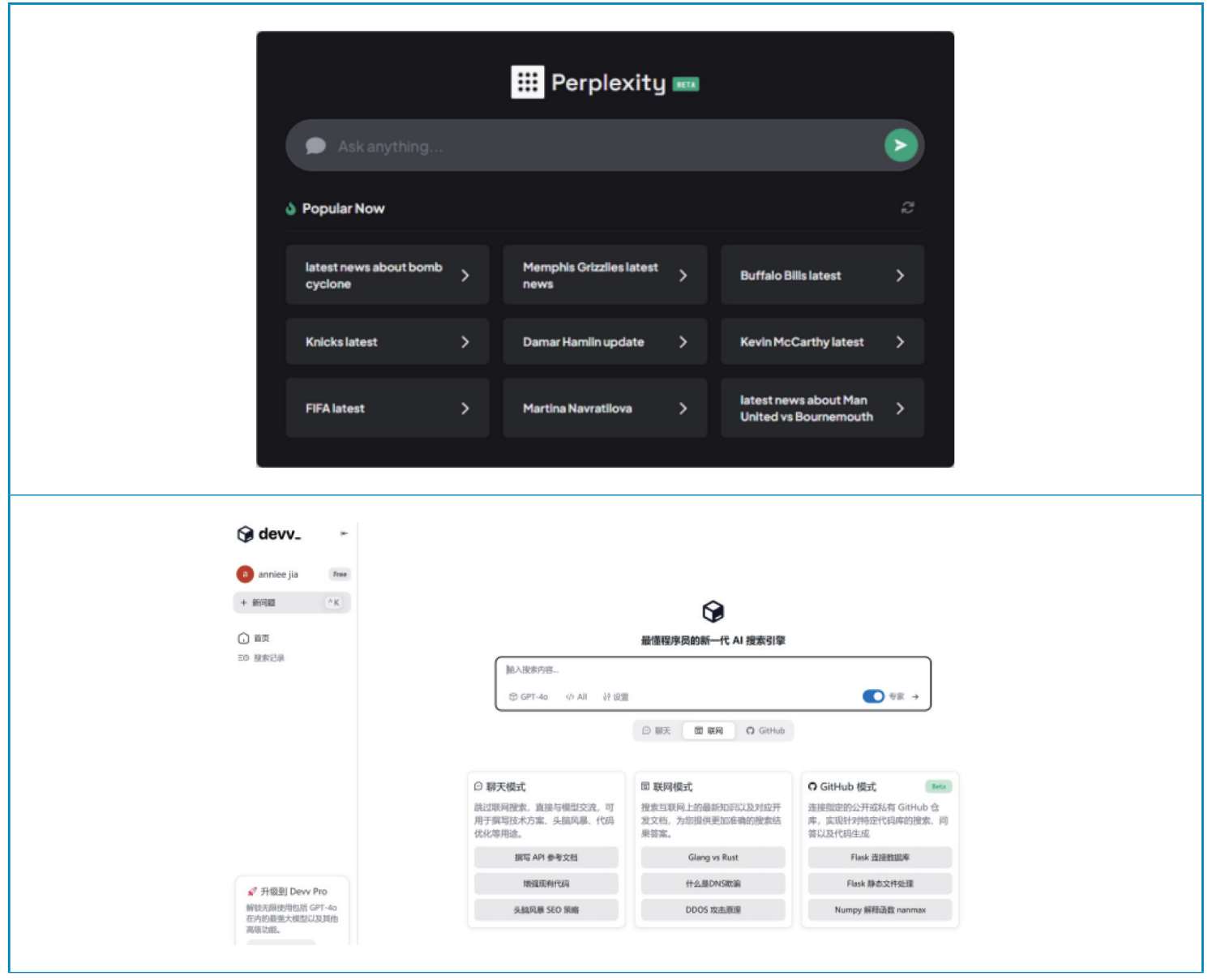The height and width of the screenshot is (980, 1212).
Task: Choose the 什么是DNS欺骗 suggestion
Action: click(713, 884)
